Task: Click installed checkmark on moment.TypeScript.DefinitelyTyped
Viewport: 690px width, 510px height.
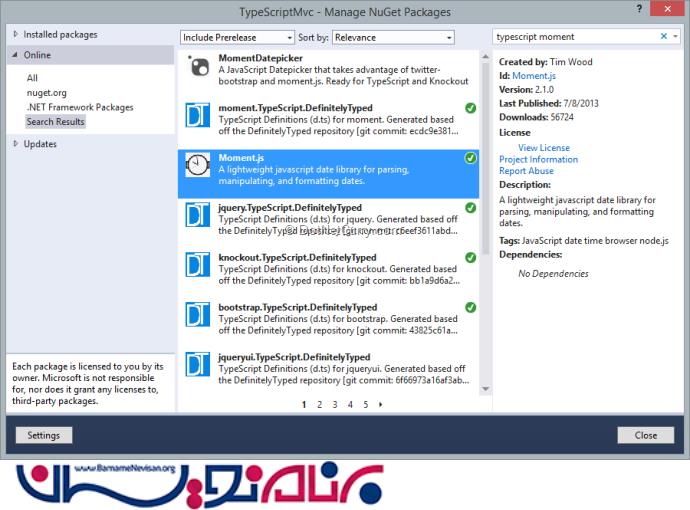Action: click(x=470, y=108)
